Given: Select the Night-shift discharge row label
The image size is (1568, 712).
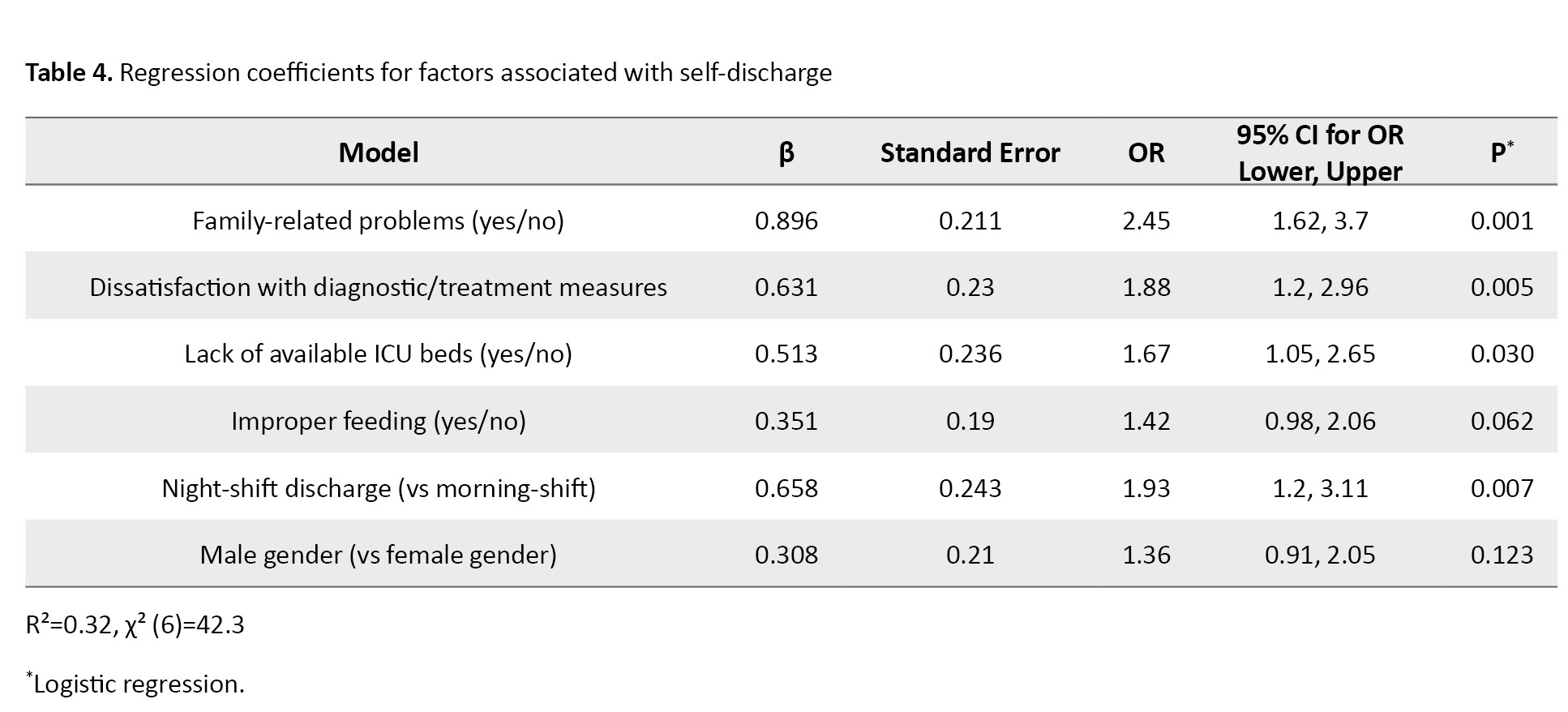Looking at the screenshot, I should 378,488.
